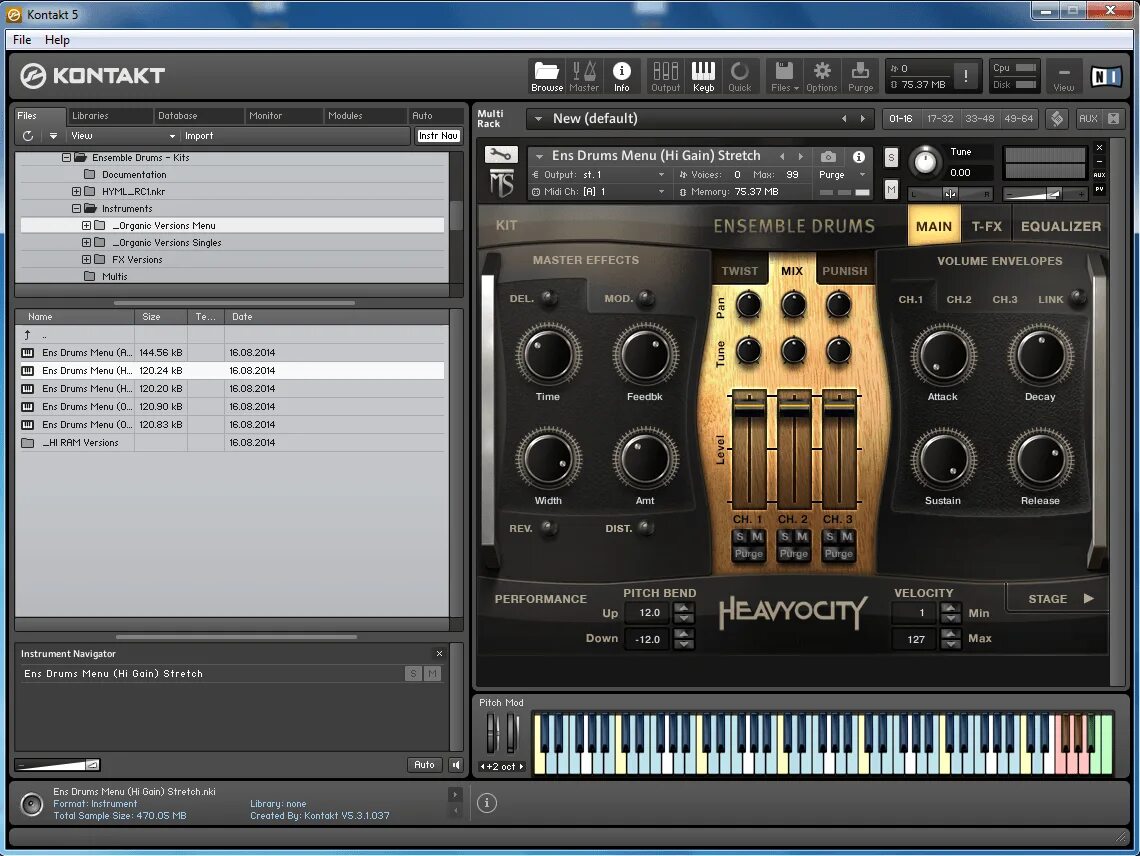Screen dimensions: 1140x856
Task: Click the instrument pan slider
Action: pos(949,193)
